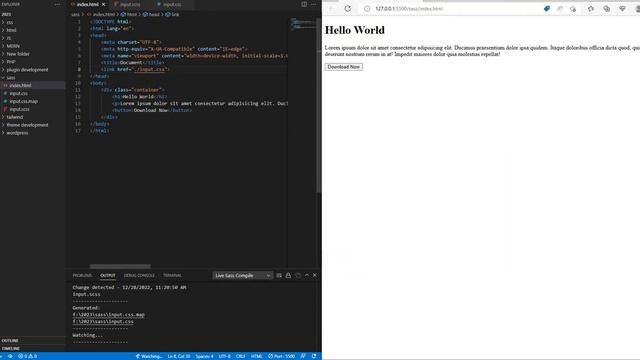
Task: Open input.scss file in explorer
Action: click(33, 109)
